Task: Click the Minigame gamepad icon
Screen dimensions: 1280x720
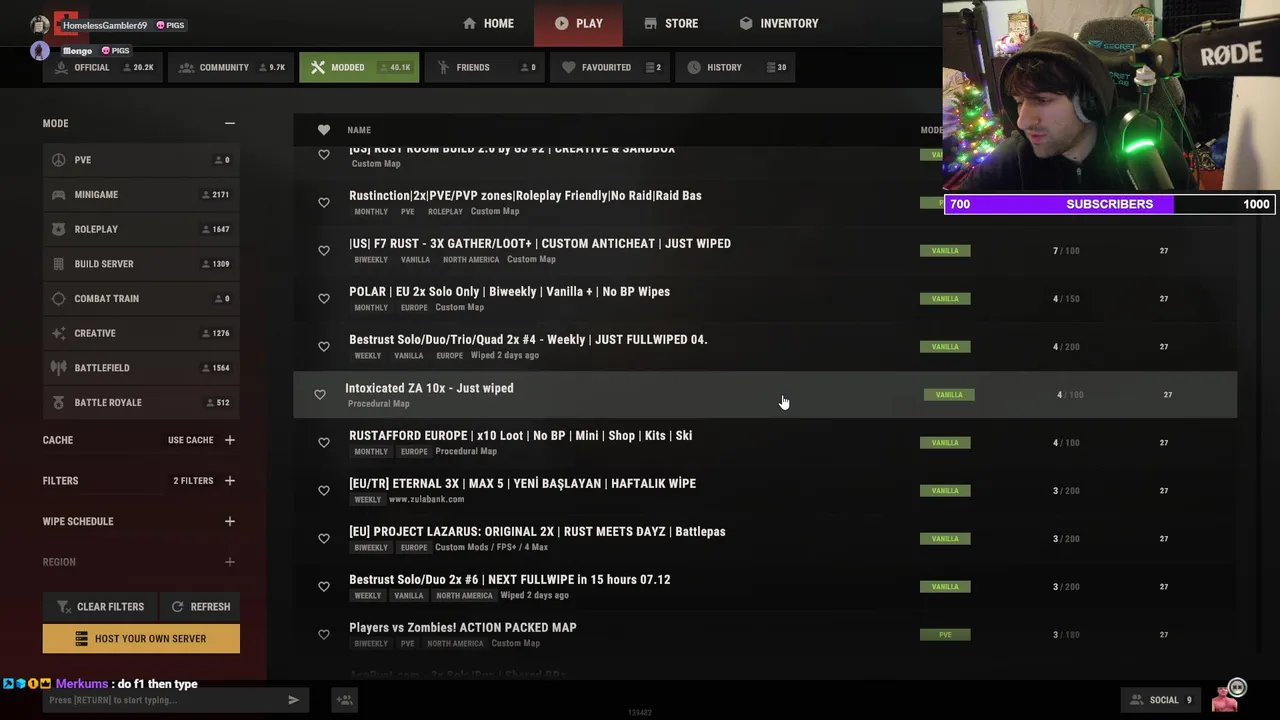Action: coord(58,195)
